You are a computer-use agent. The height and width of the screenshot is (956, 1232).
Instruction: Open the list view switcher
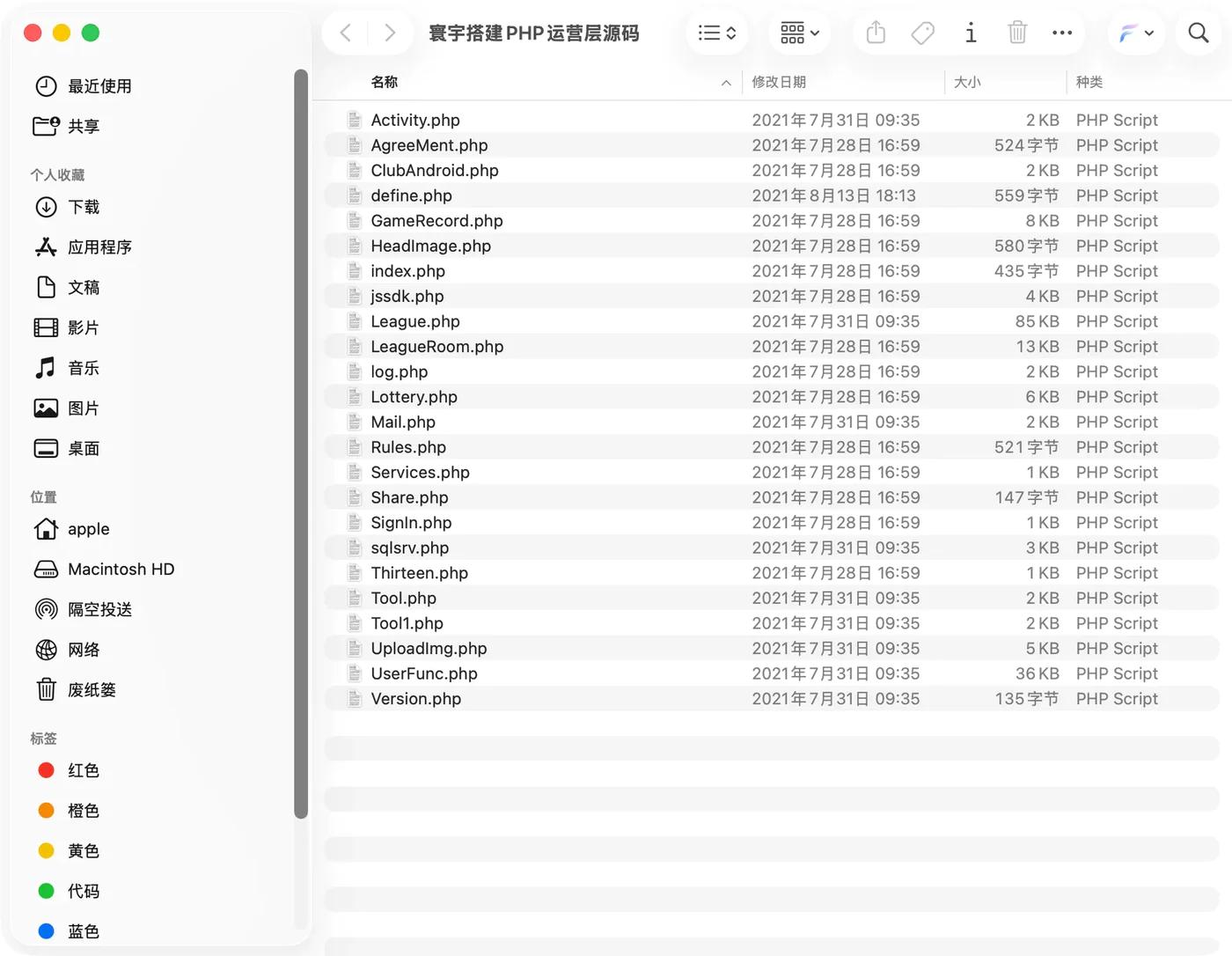tap(716, 33)
